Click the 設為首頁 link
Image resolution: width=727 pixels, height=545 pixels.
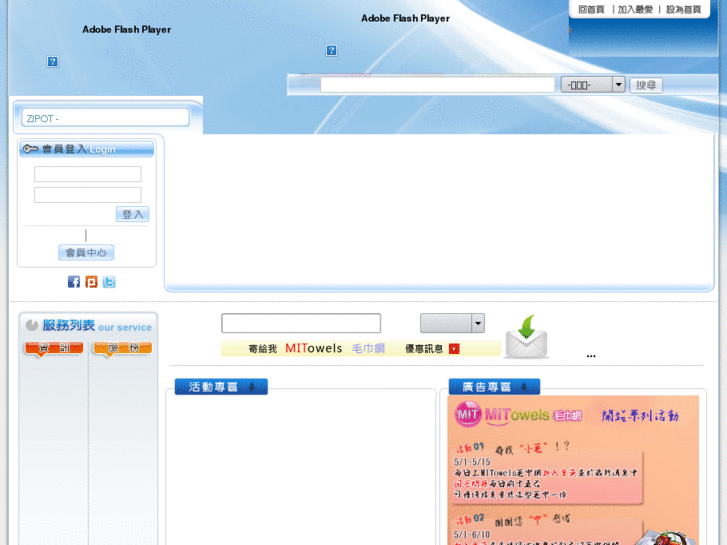click(x=683, y=9)
